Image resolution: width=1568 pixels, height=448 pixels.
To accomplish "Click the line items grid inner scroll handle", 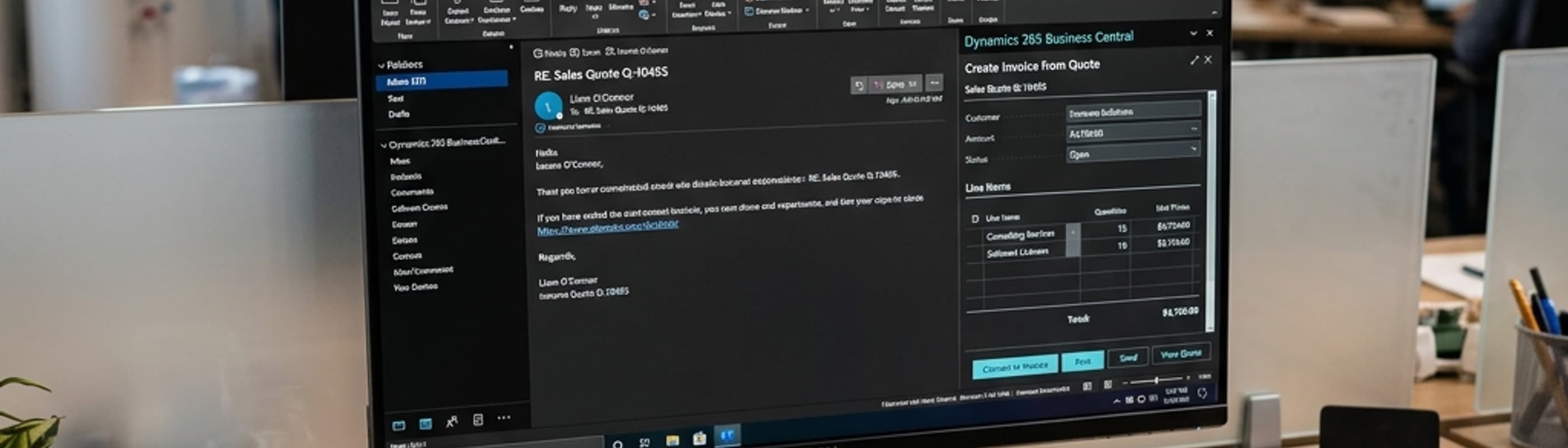I will click(1073, 241).
